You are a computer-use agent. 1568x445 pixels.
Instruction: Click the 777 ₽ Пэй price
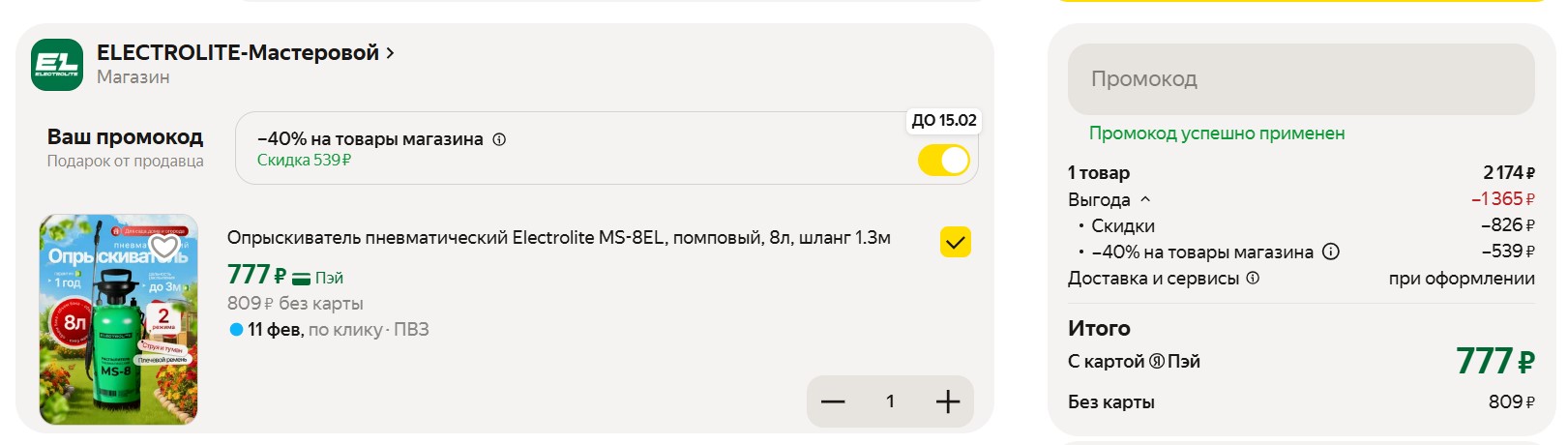[256, 276]
